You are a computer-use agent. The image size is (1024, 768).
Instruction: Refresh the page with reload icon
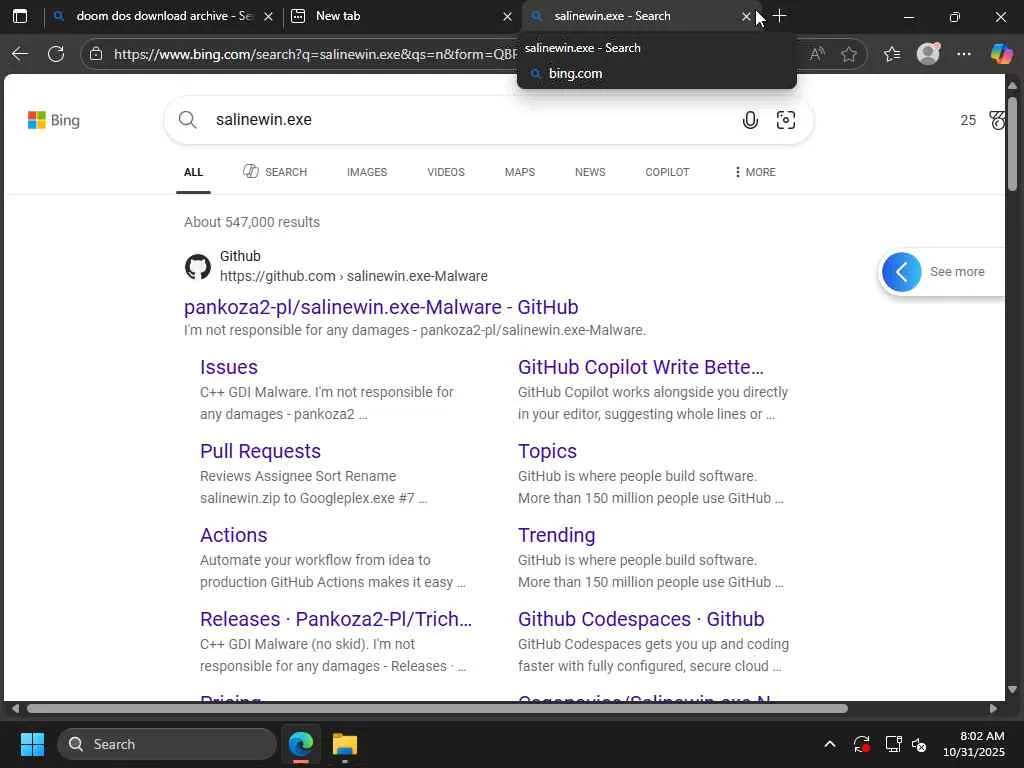pos(56,54)
